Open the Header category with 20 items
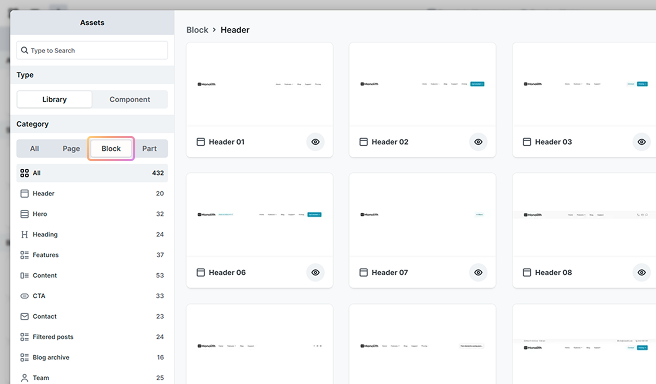This screenshot has height=384, width=656. point(92,193)
